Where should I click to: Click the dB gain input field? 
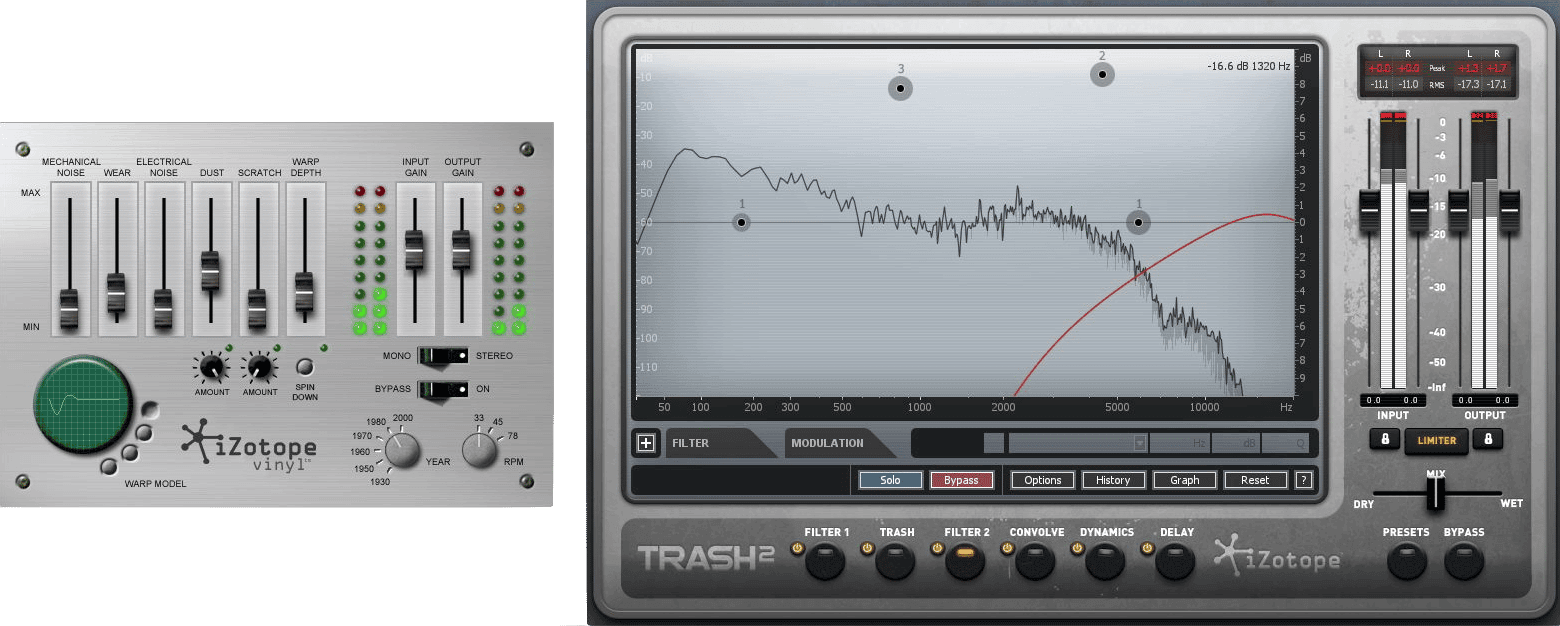[1235, 443]
